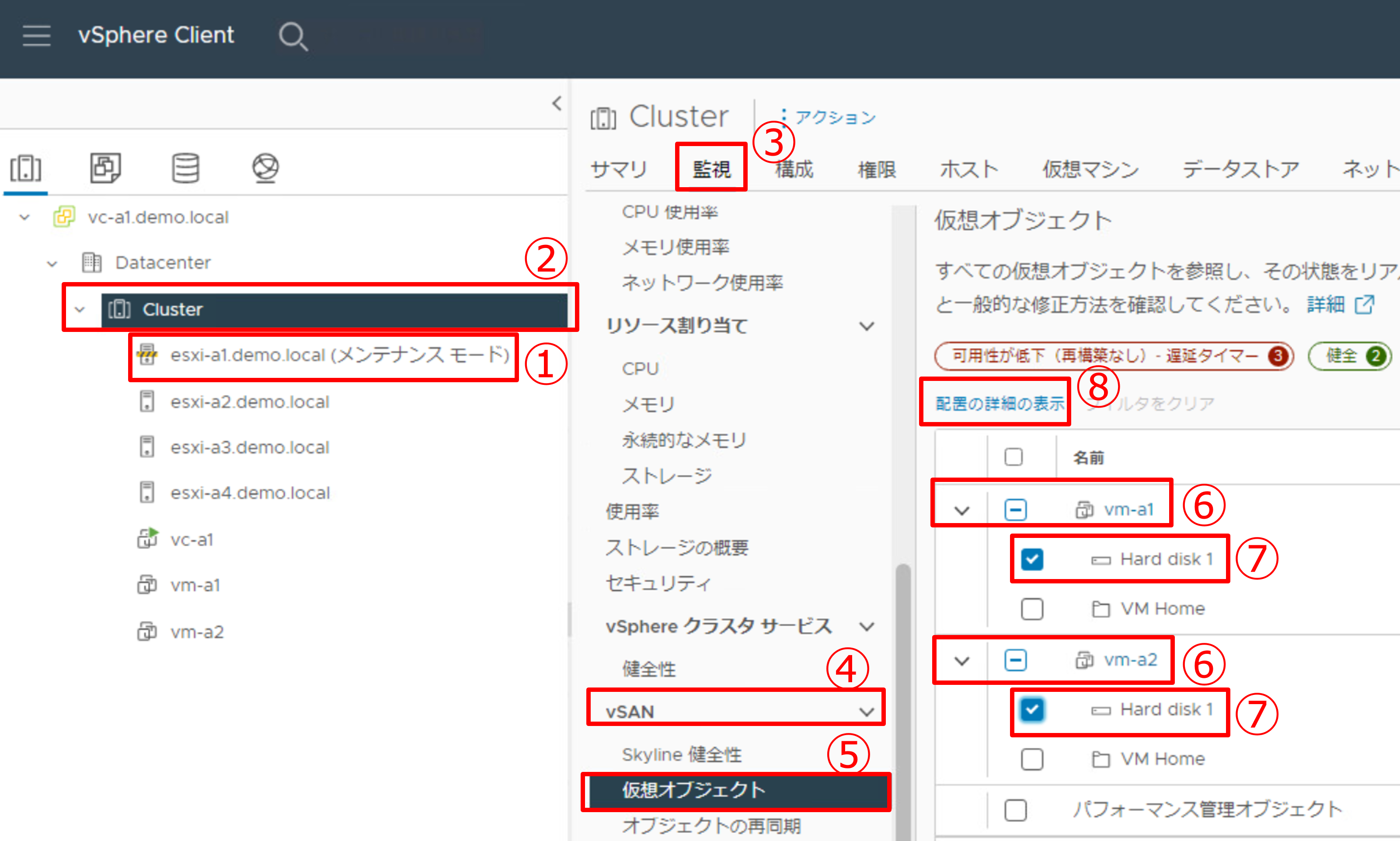Open vm-a2 link in objects table
Viewport: 1400px width, 841px height.
click(x=1130, y=660)
